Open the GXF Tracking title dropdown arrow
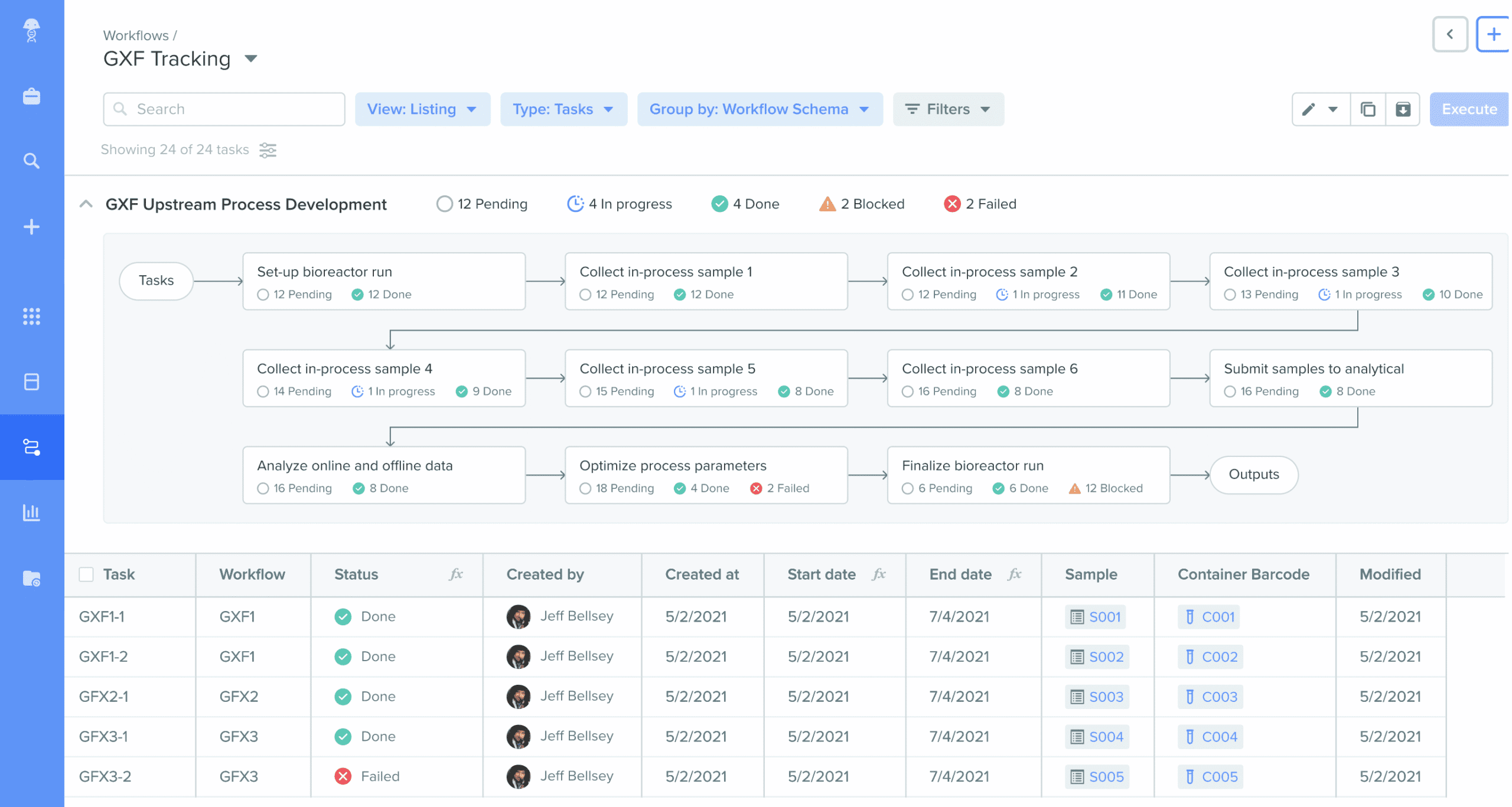The image size is (1512, 807). [251, 58]
